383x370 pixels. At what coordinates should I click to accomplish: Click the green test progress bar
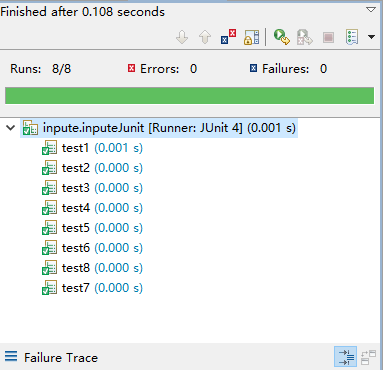189,96
